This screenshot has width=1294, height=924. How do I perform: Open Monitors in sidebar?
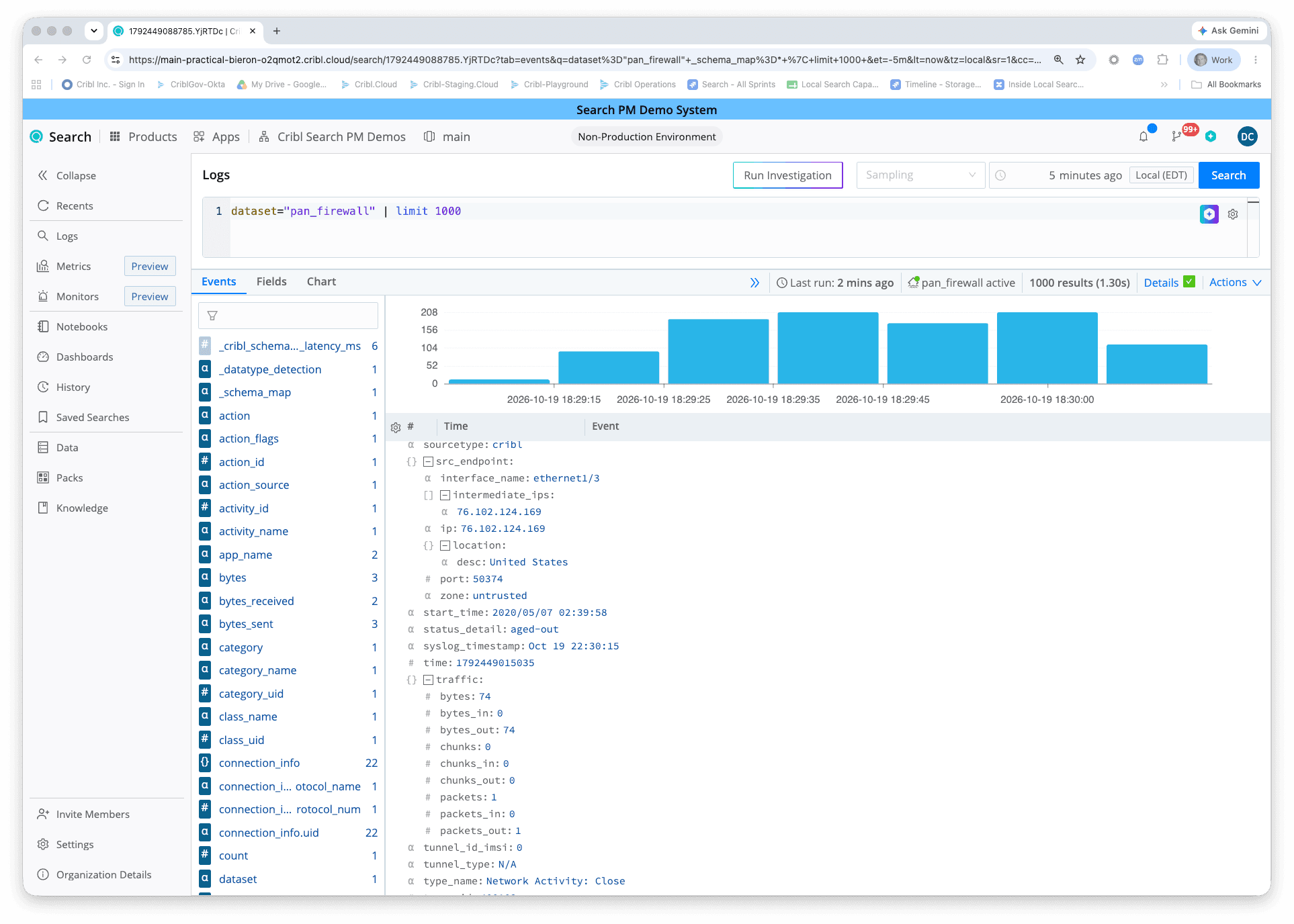tap(68, 296)
